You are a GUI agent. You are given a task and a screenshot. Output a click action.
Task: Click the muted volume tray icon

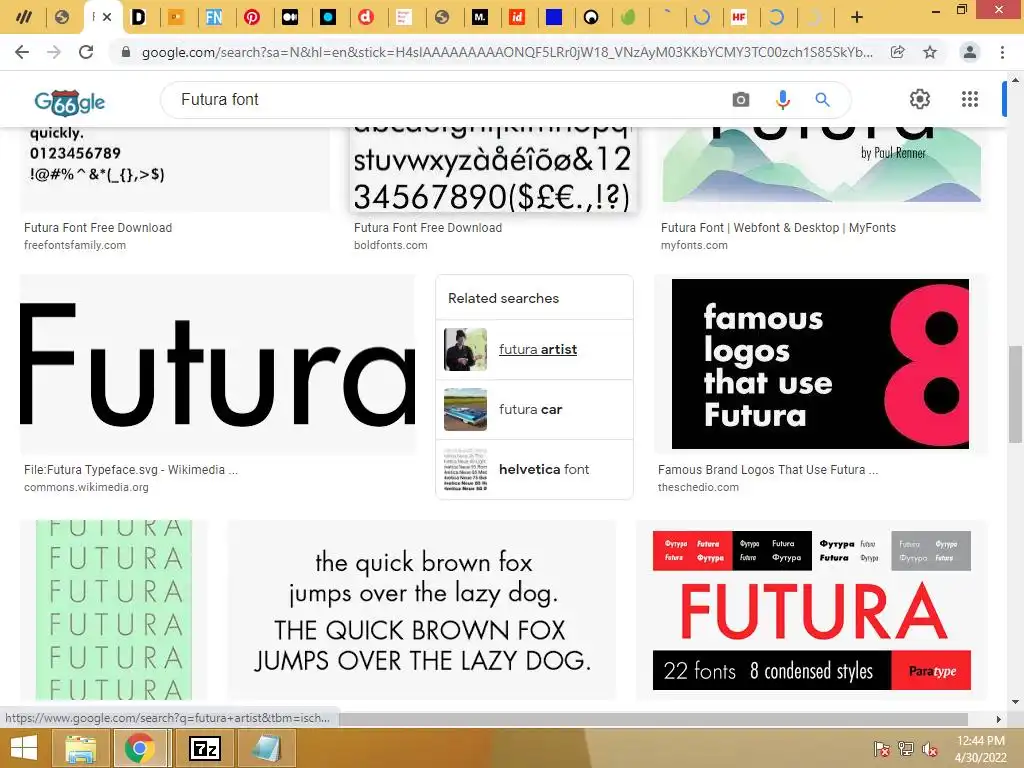930,749
